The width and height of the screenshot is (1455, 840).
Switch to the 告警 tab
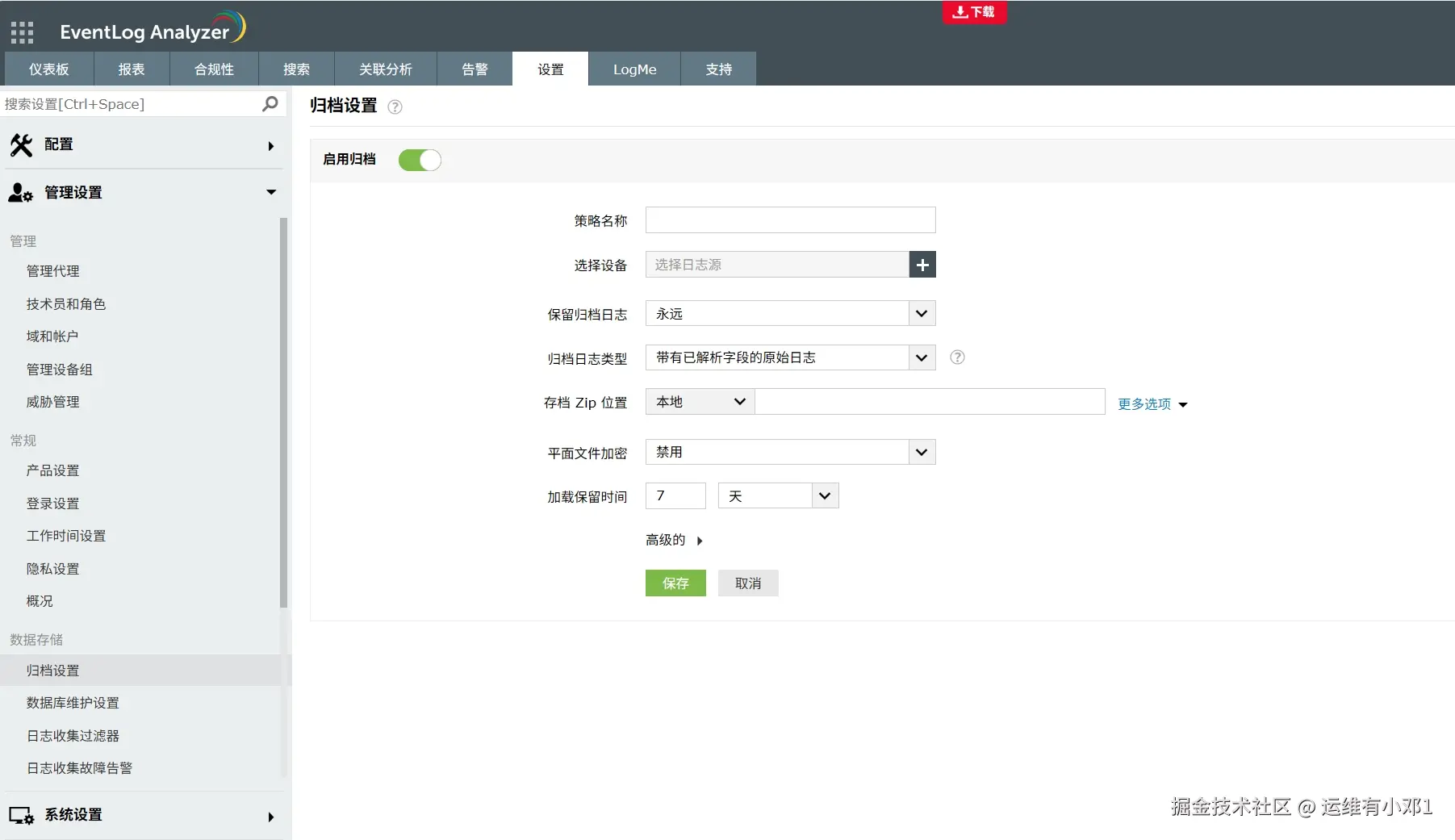coord(475,69)
